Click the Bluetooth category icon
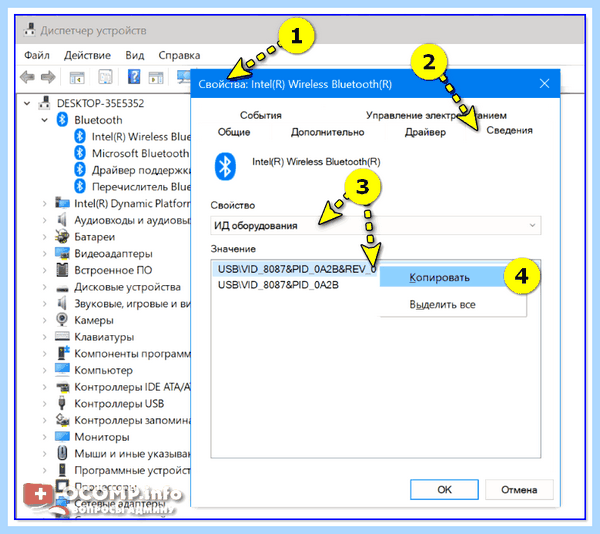 (62, 120)
